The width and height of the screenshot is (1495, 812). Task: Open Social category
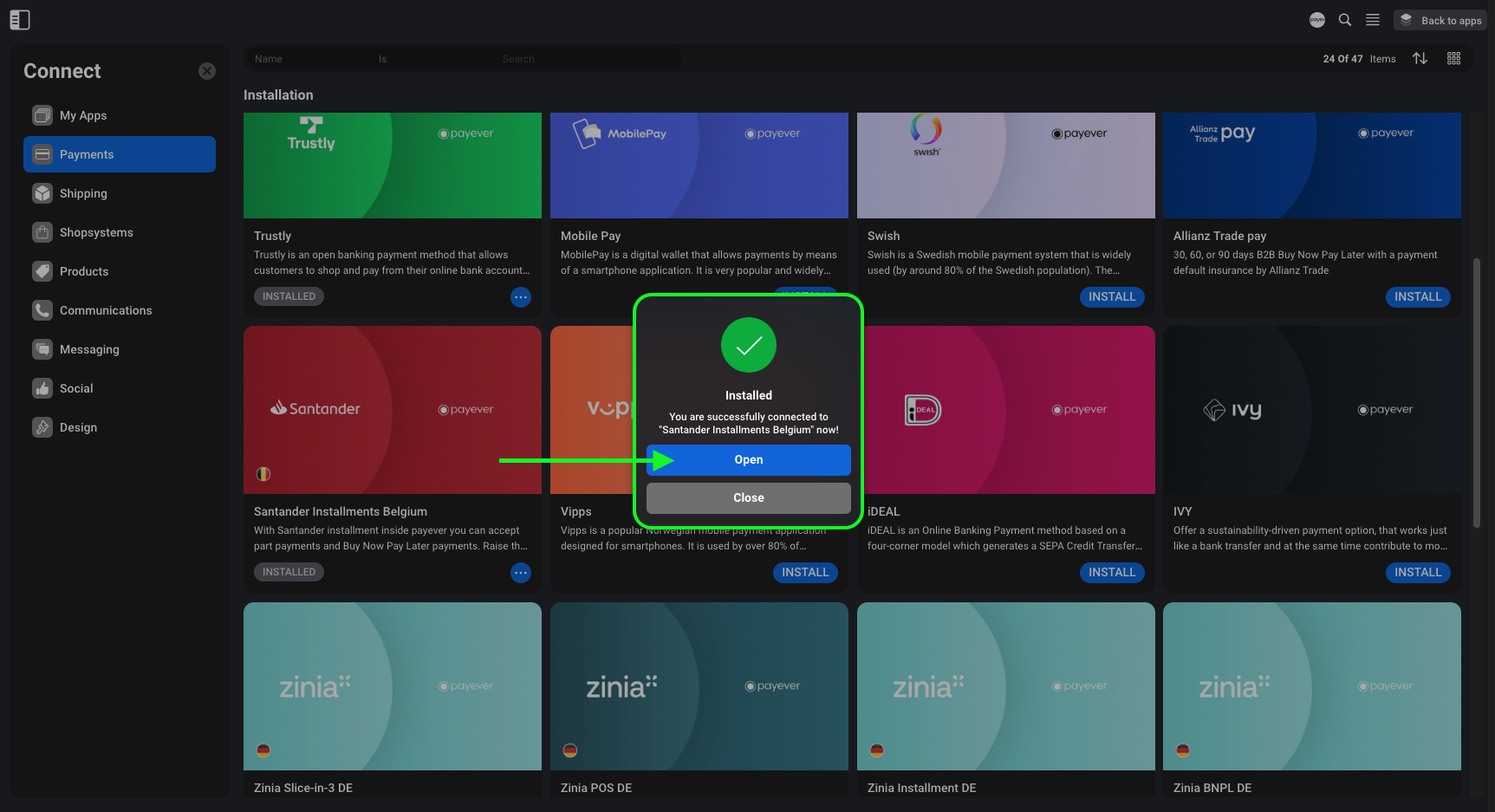coord(120,388)
